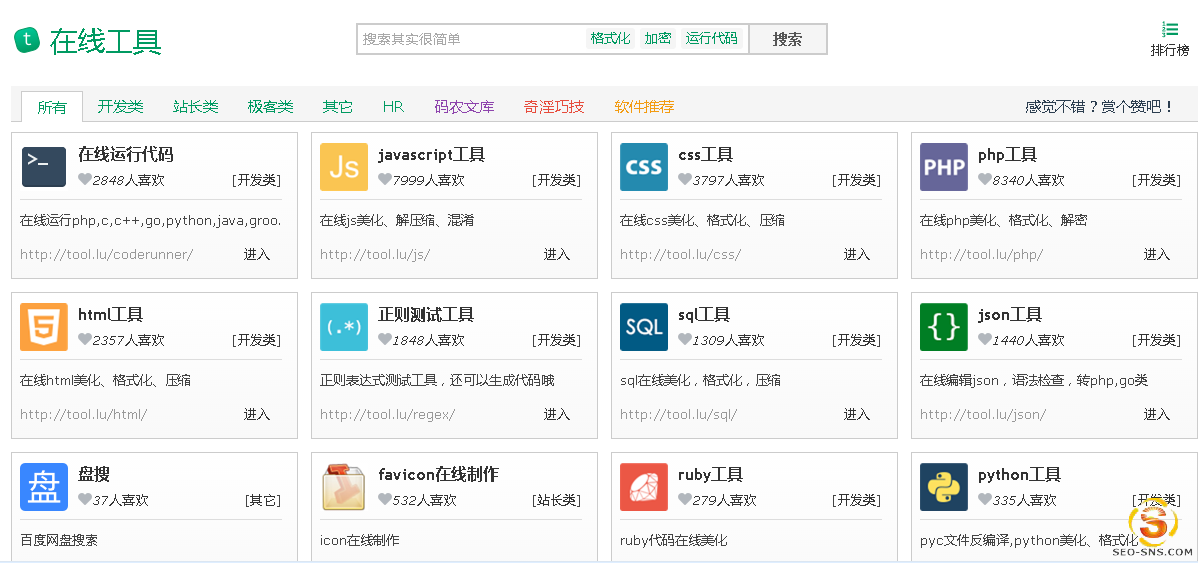The width and height of the screenshot is (1198, 563).
Task: Click 进入 in the php工具 card
Action: point(1157,254)
